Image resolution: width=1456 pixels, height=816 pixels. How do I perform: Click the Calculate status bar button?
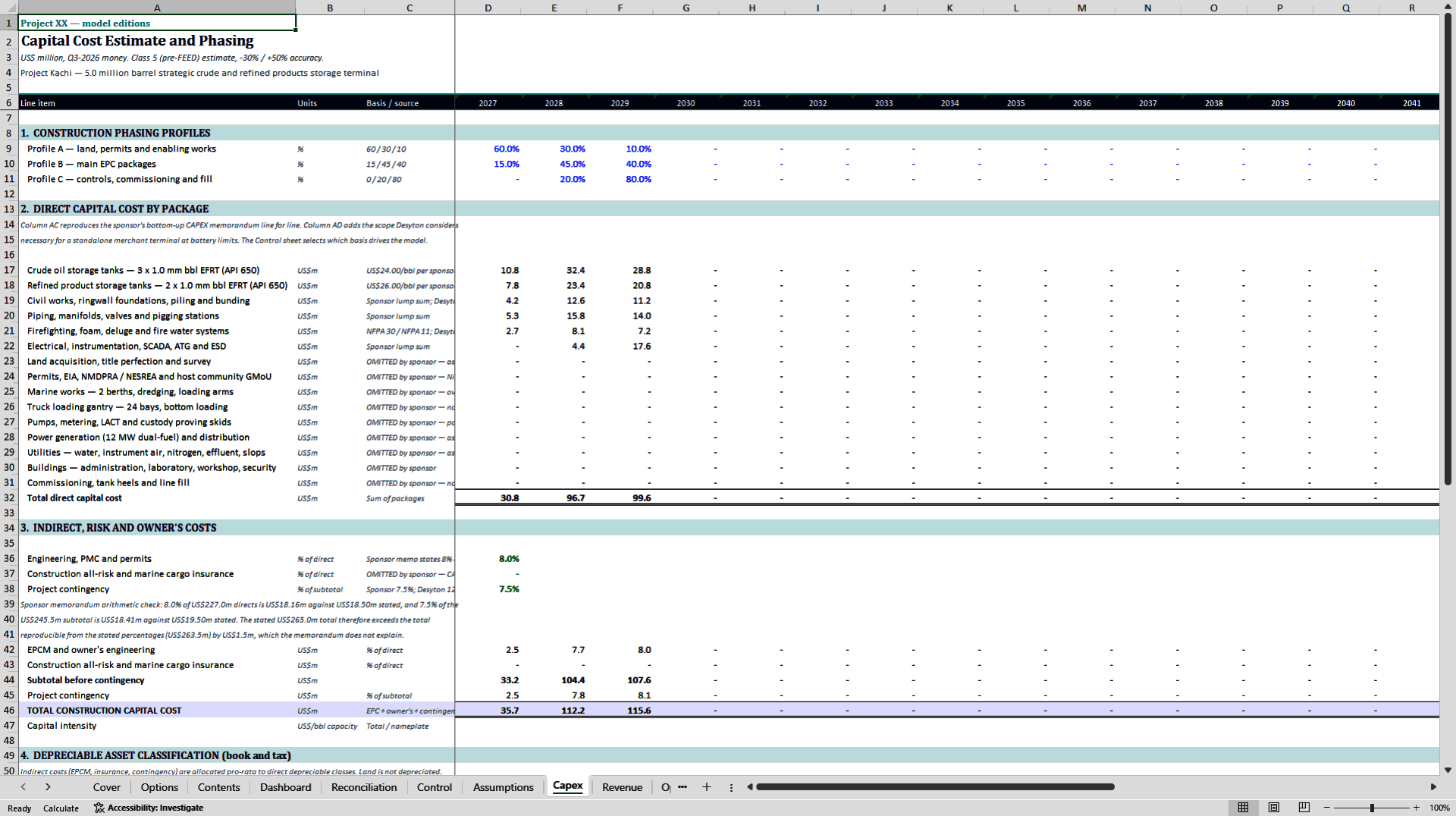(61, 808)
